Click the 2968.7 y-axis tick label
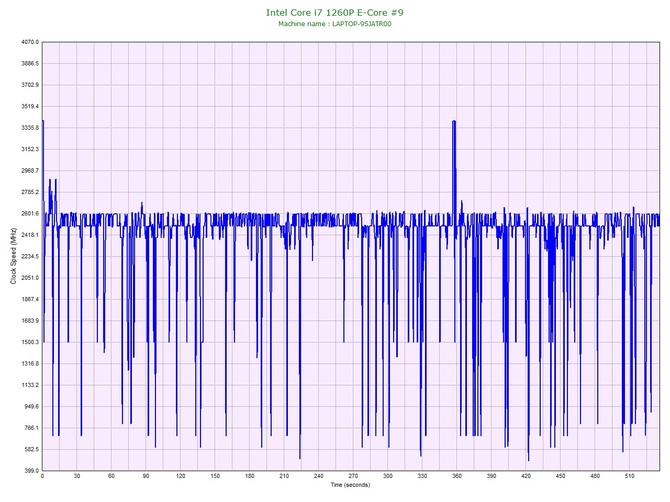The width and height of the screenshot is (670, 502). click(x=30, y=170)
